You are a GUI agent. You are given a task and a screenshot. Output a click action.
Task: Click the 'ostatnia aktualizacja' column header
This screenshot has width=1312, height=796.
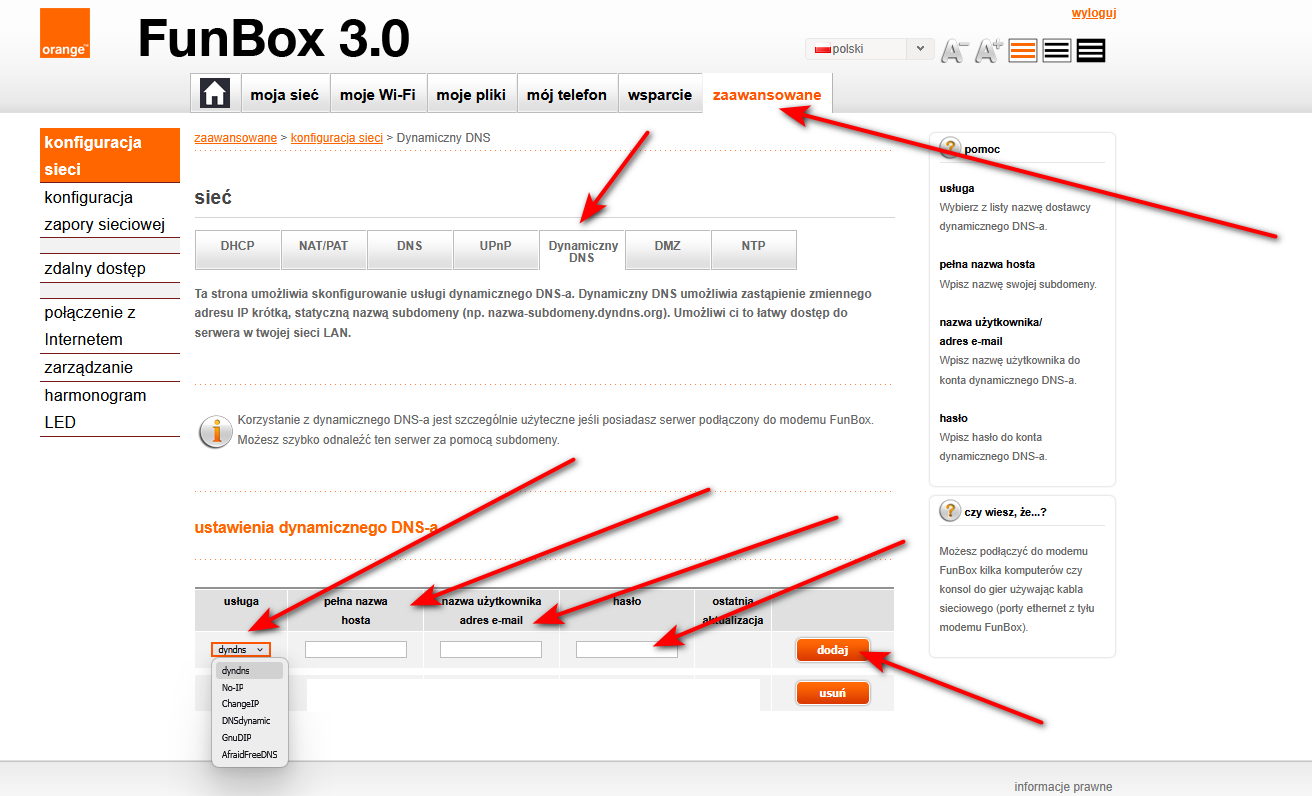click(733, 610)
